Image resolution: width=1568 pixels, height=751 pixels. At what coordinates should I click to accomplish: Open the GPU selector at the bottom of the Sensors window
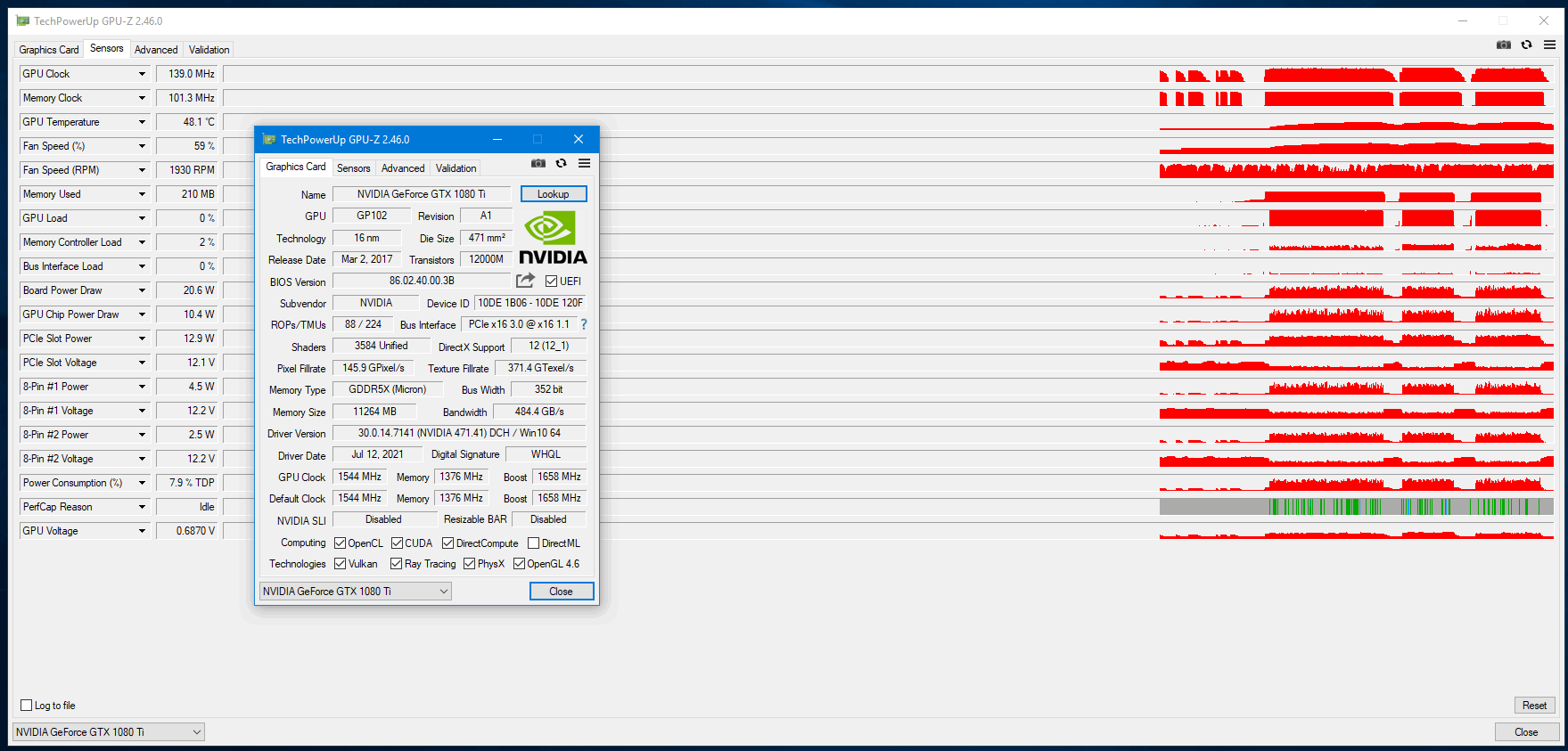tap(109, 732)
